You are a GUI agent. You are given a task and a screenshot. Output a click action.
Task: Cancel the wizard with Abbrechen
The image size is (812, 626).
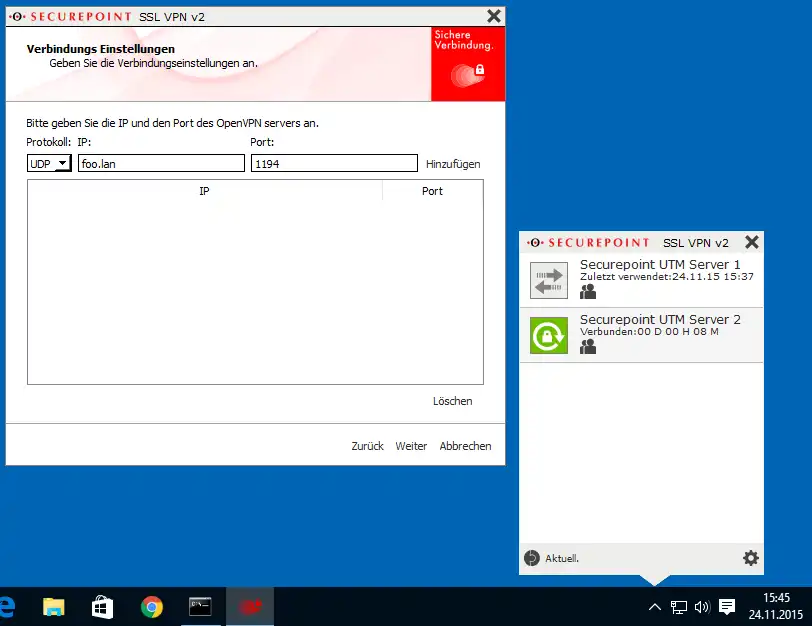pyautogui.click(x=466, y=446)
